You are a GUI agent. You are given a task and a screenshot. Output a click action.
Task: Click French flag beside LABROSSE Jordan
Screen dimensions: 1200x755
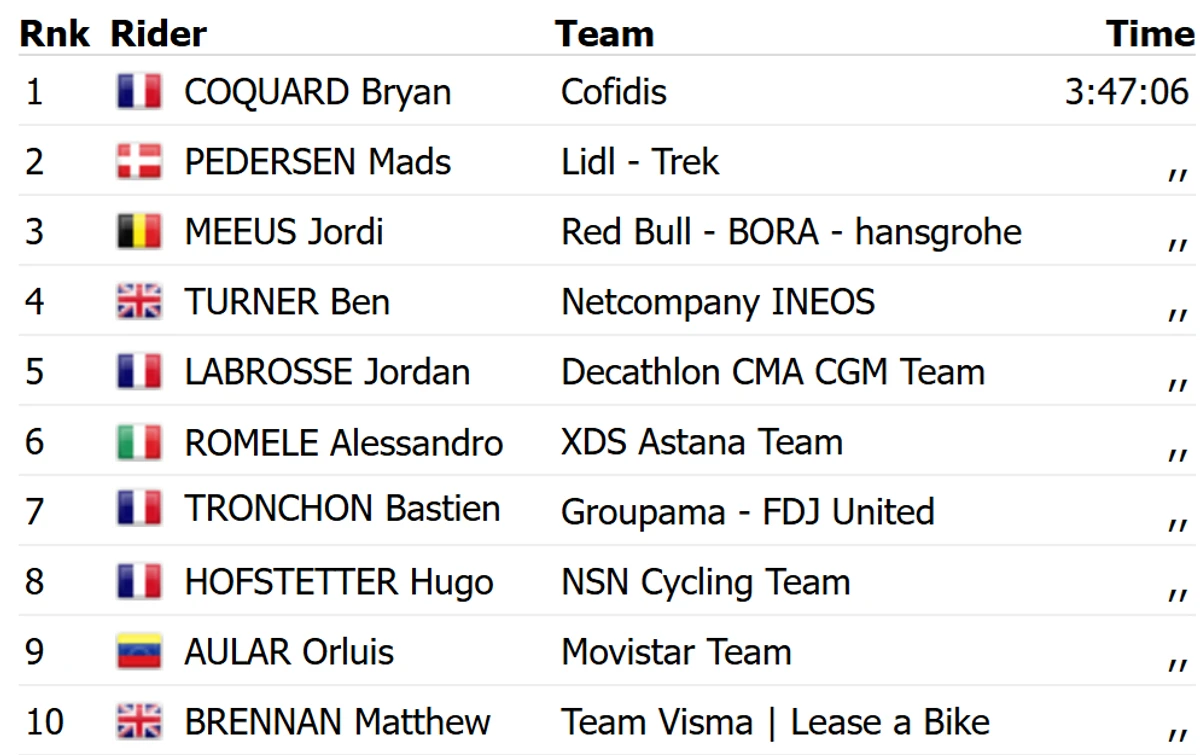[x=139, y=372]
